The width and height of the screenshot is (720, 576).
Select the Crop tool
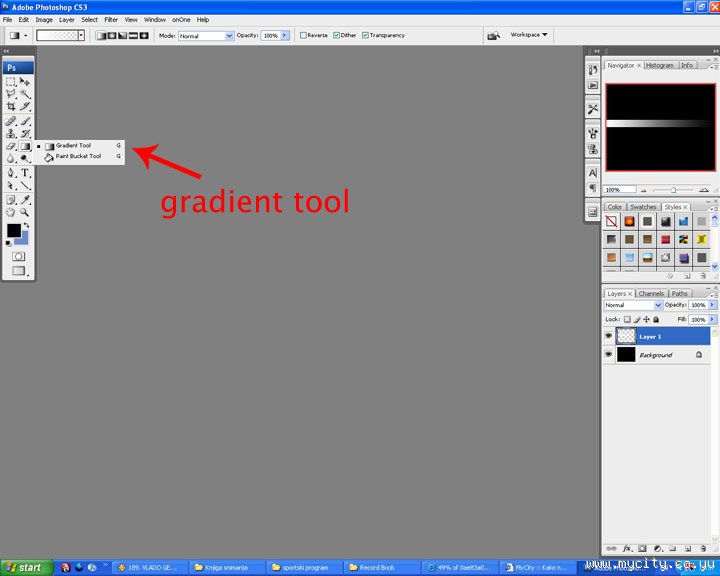coord(11,107)
